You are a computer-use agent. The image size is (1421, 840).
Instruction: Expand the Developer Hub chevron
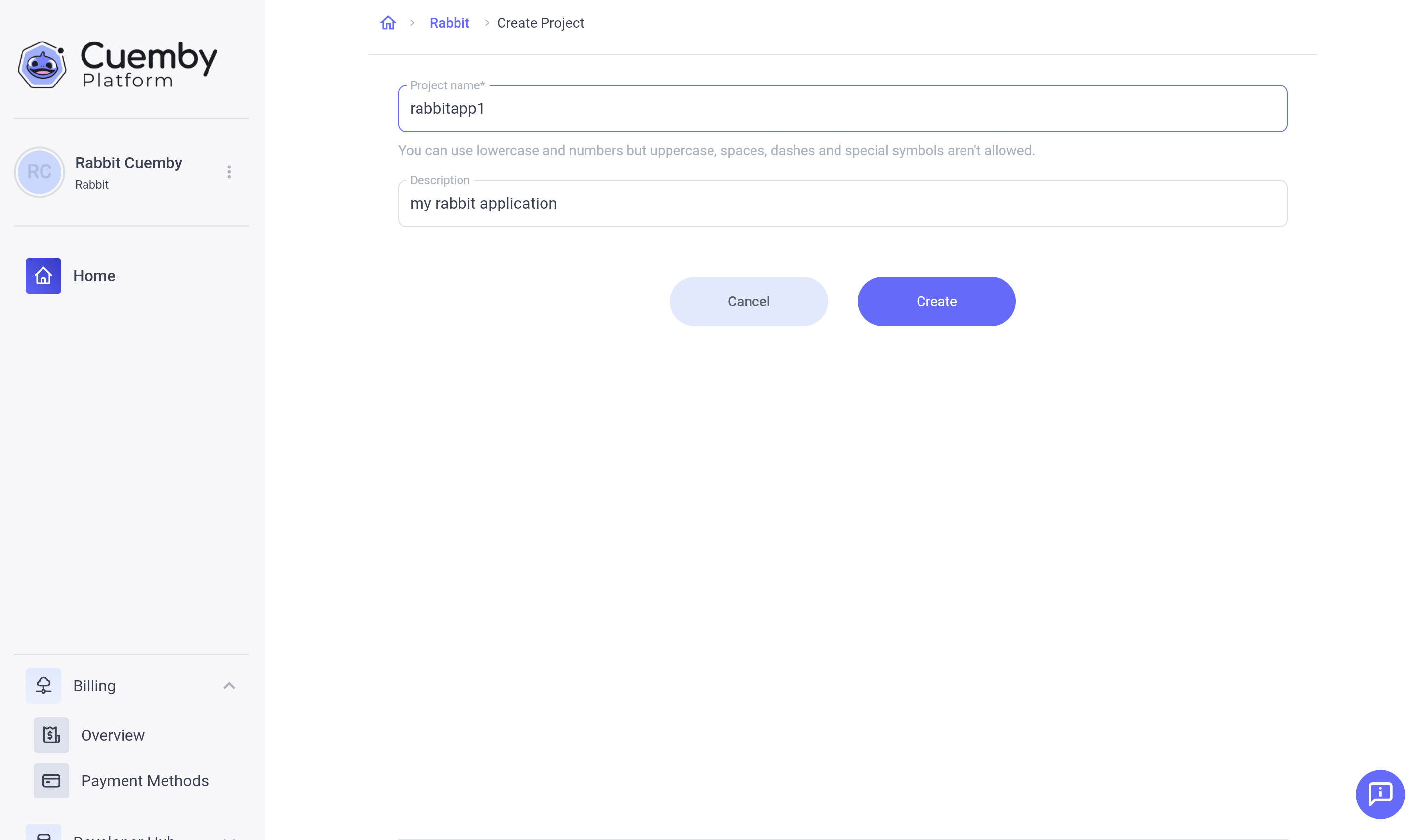coord(229,837)
